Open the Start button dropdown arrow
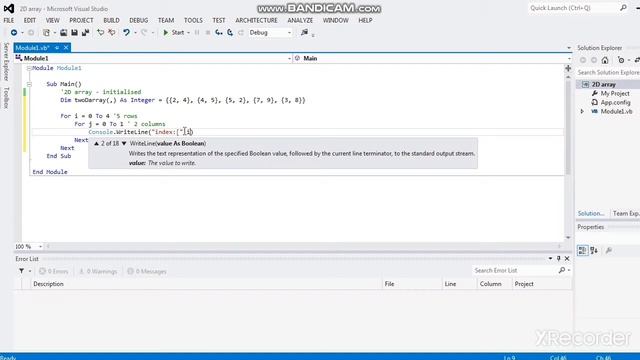640x360 pixels. coord(188,33)
